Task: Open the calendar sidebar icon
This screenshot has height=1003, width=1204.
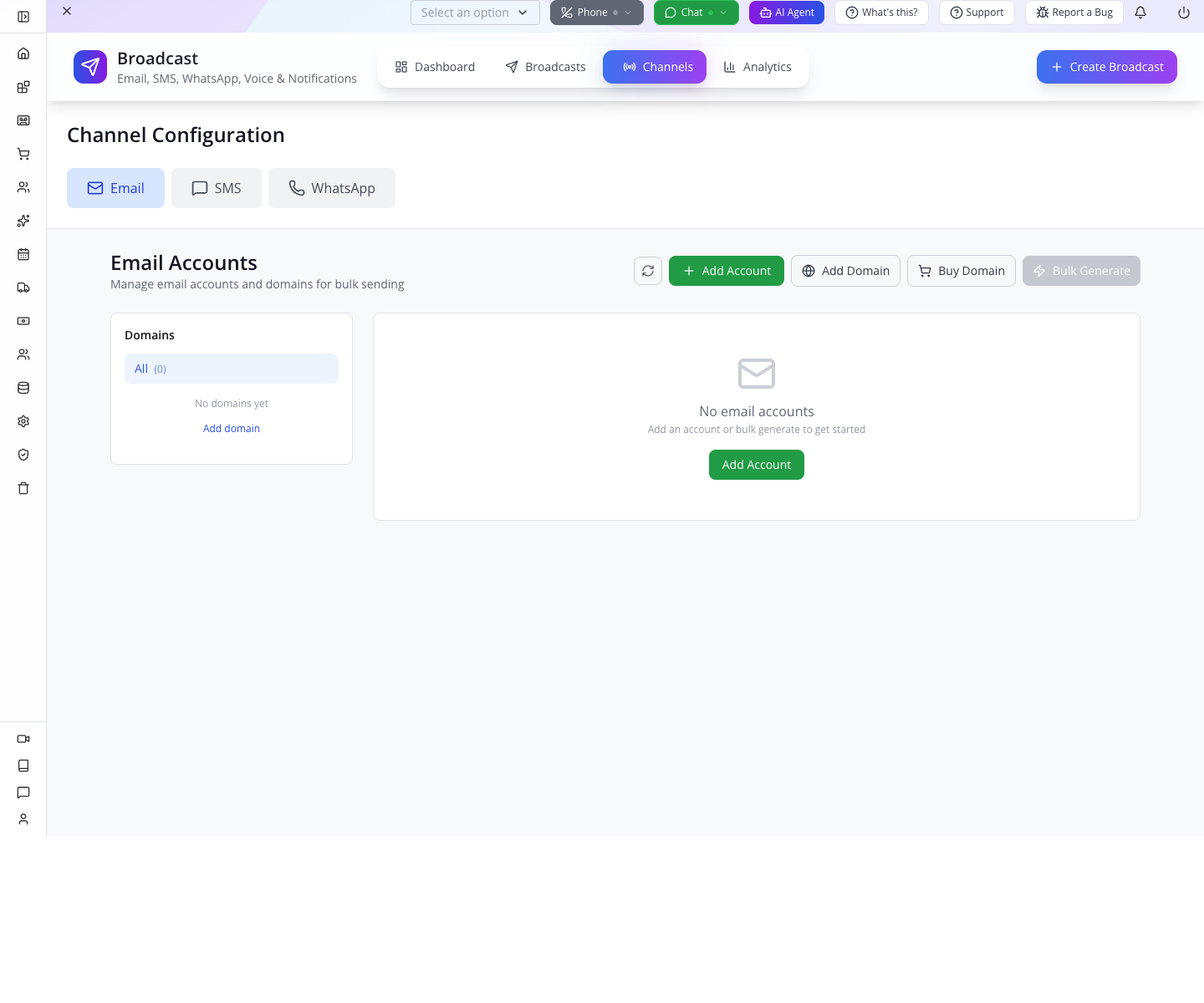Action: point(23,254)
